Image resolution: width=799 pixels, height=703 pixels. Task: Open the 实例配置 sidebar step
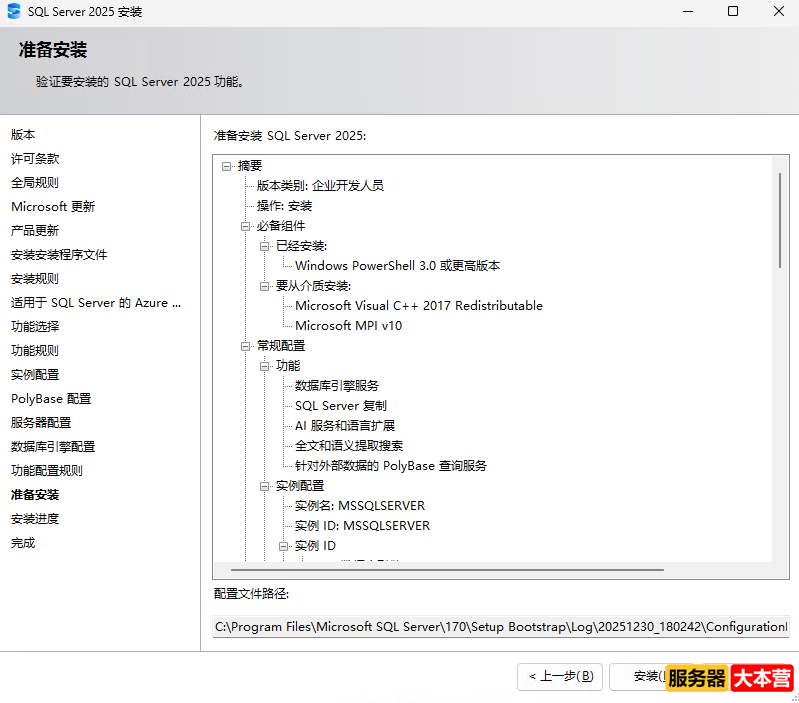[x=35, y=374]
